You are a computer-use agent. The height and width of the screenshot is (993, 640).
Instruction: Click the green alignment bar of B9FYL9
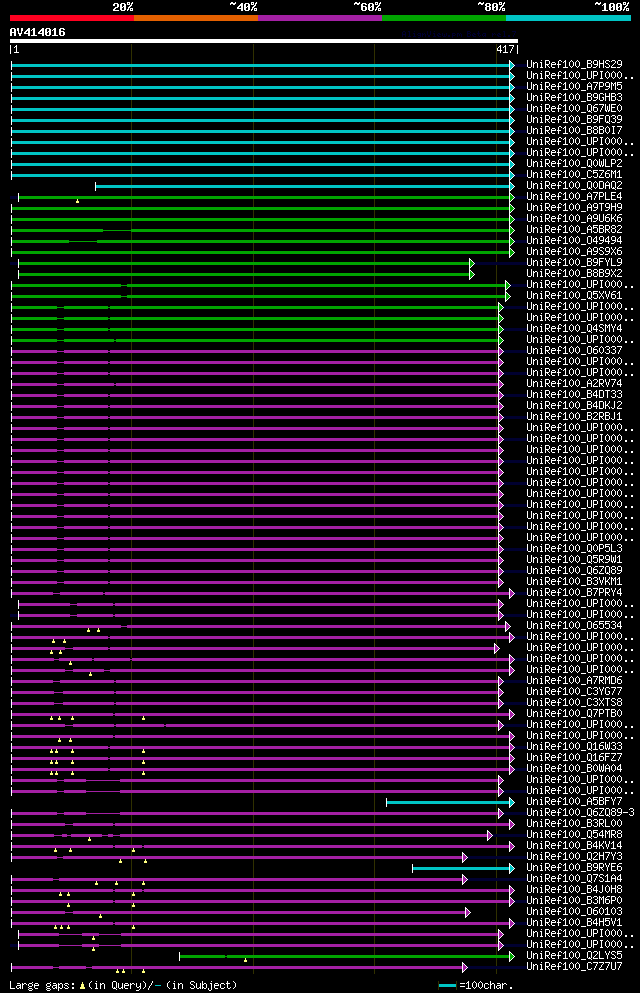tap(246, 263)
